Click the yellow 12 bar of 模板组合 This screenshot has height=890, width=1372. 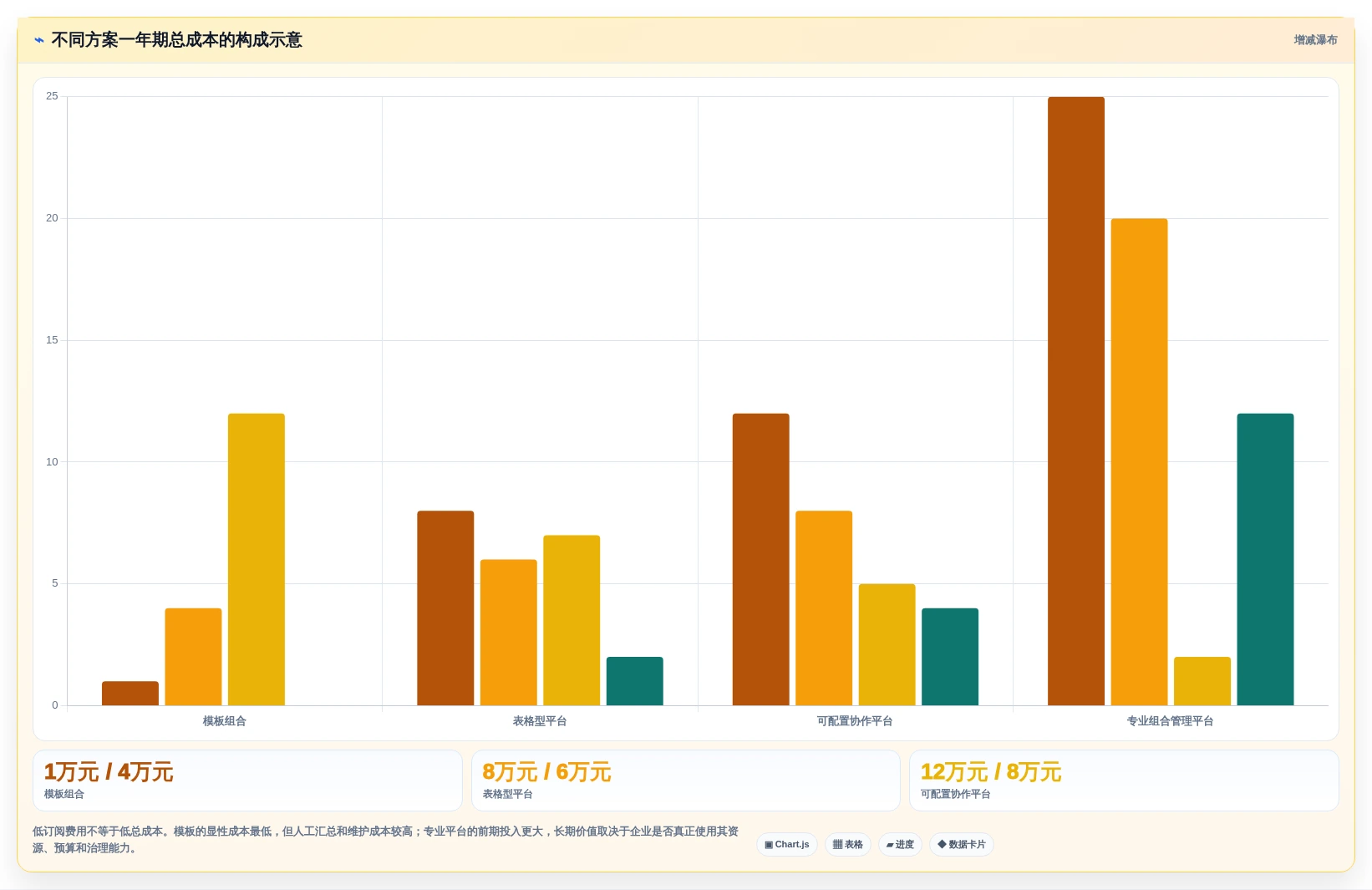coord(257,560)
